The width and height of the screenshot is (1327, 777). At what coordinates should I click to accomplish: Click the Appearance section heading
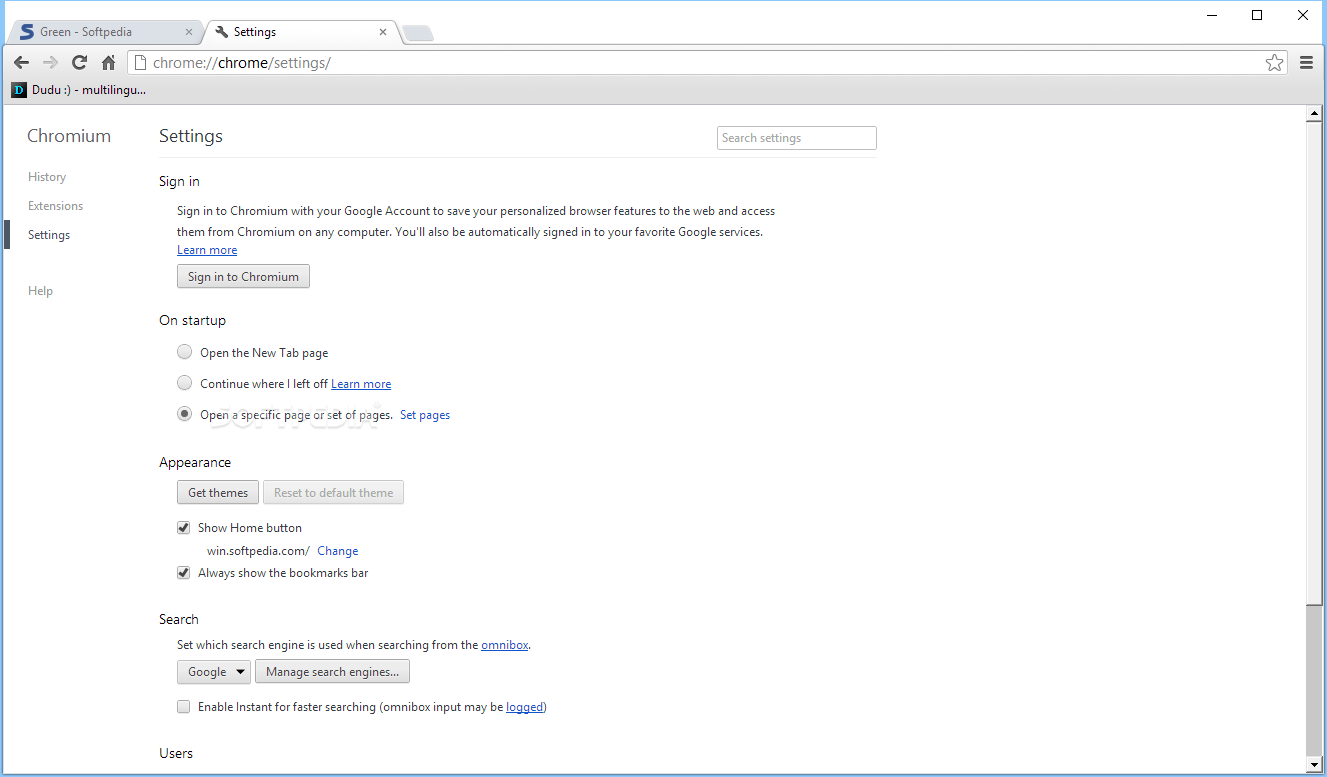[x=195, y=462]
